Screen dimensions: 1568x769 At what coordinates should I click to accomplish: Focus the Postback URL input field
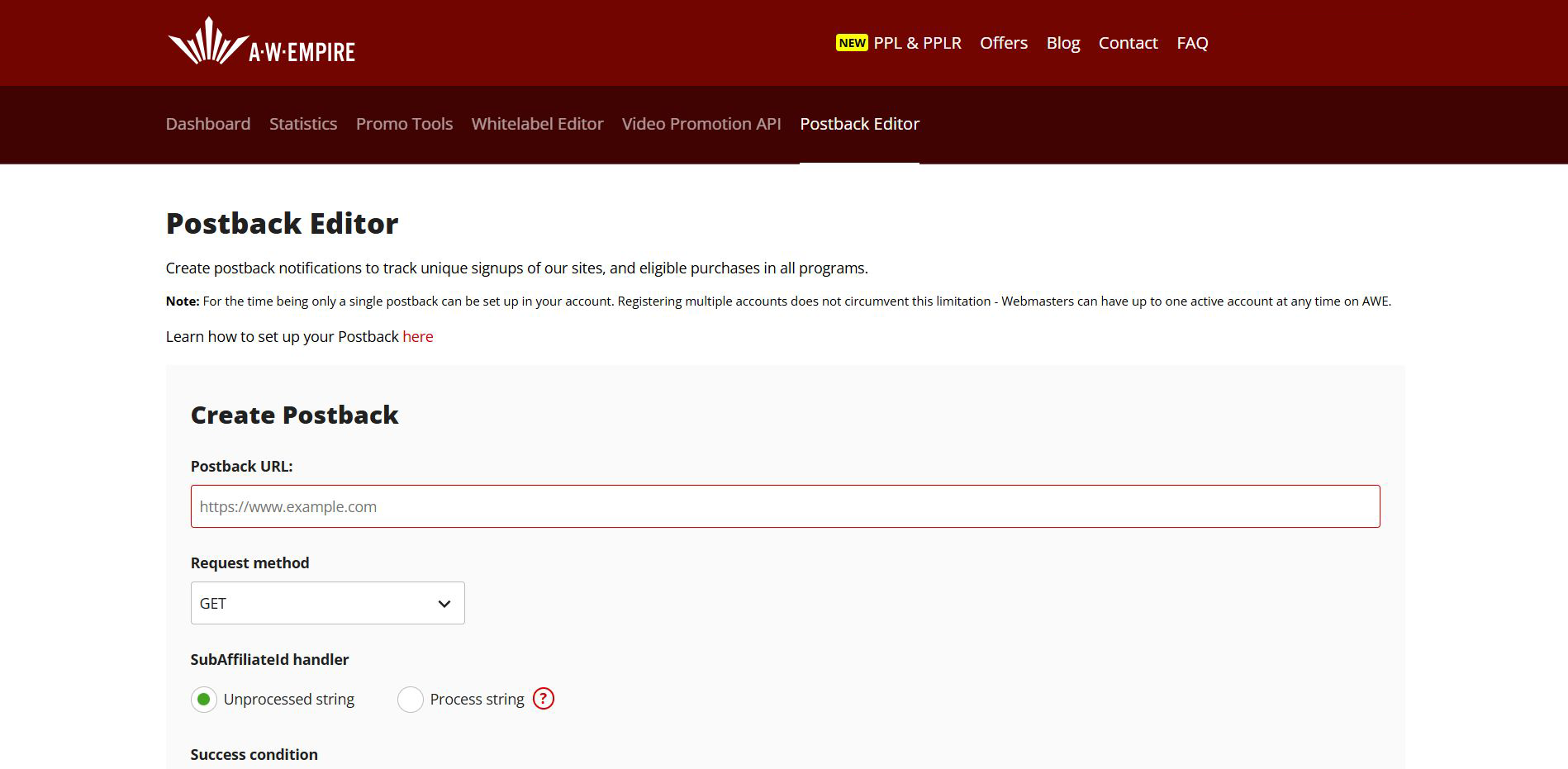[785, 506]
